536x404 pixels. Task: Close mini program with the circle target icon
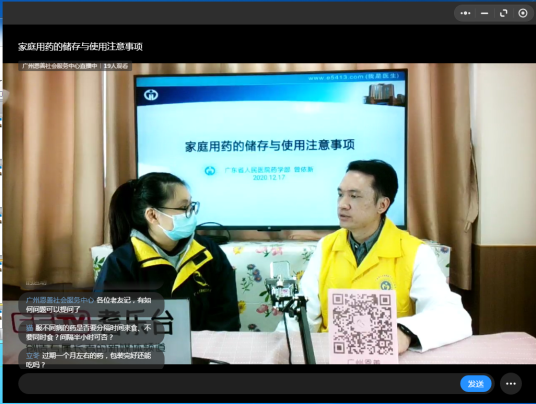click(523, 13)
